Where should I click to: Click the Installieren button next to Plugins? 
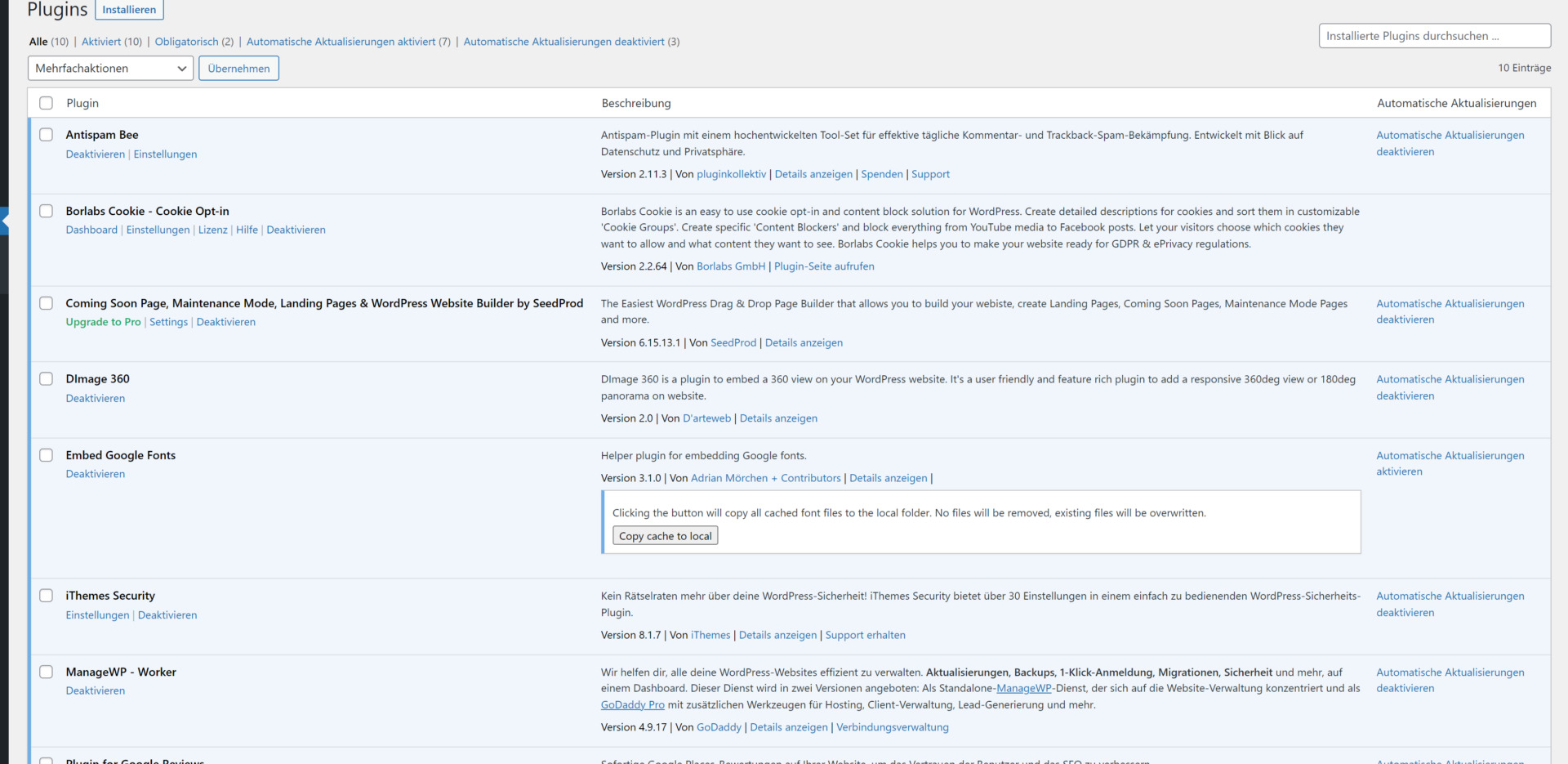(128, 10)
